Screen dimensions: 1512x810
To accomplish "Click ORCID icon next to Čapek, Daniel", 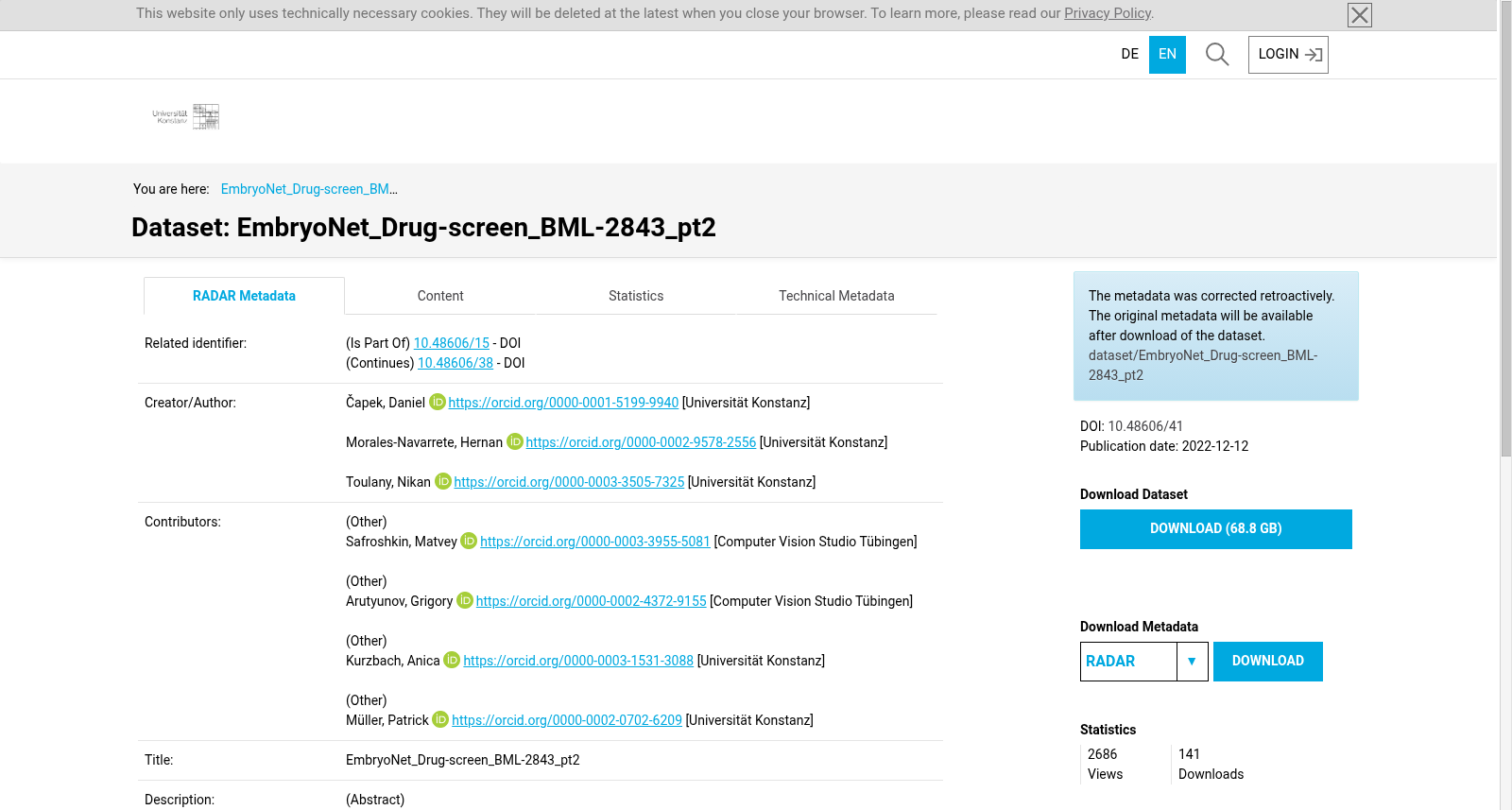I will pyautogui.click(x=438, y=402).
